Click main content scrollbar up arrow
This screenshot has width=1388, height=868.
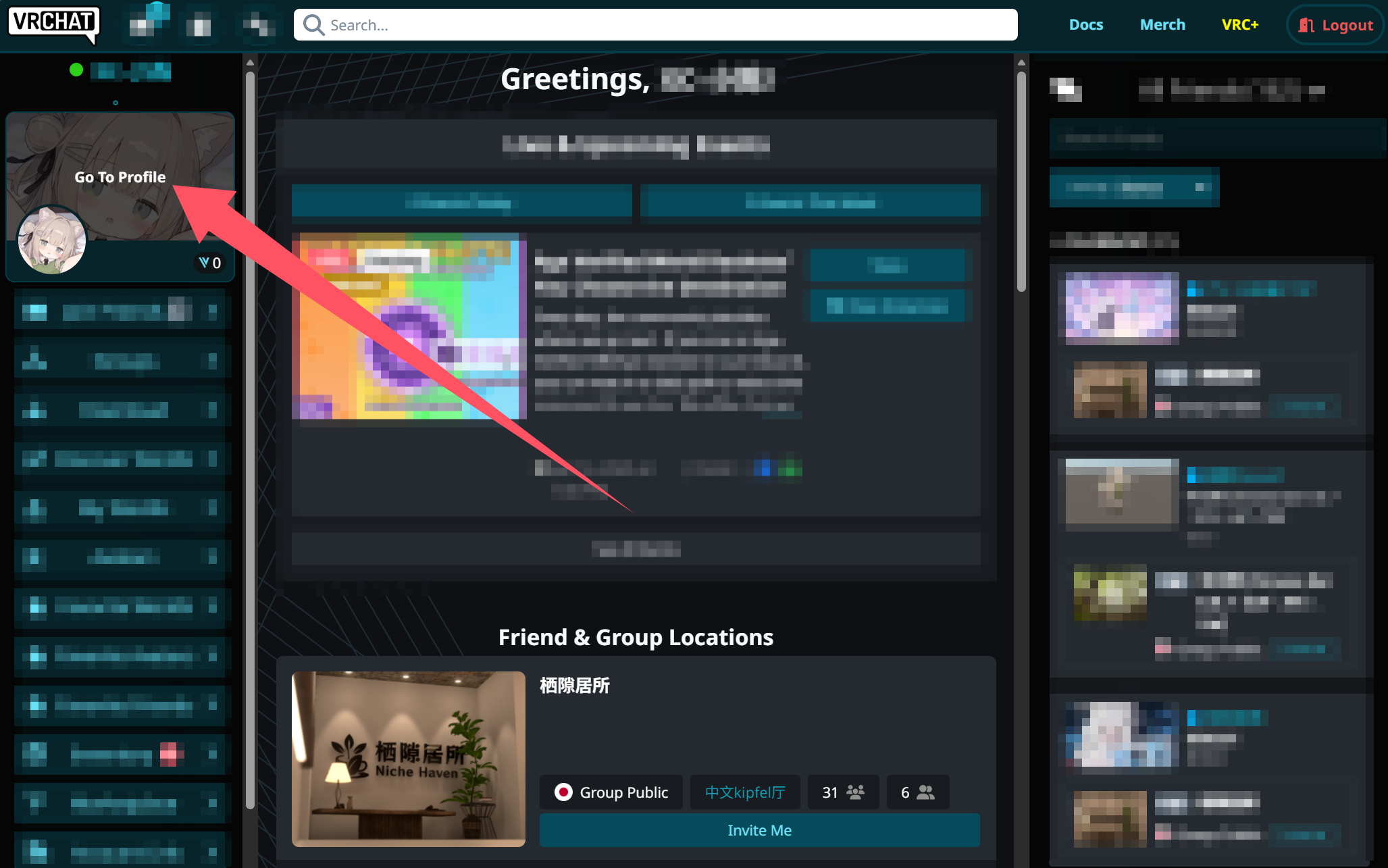tap(1021, 62)
